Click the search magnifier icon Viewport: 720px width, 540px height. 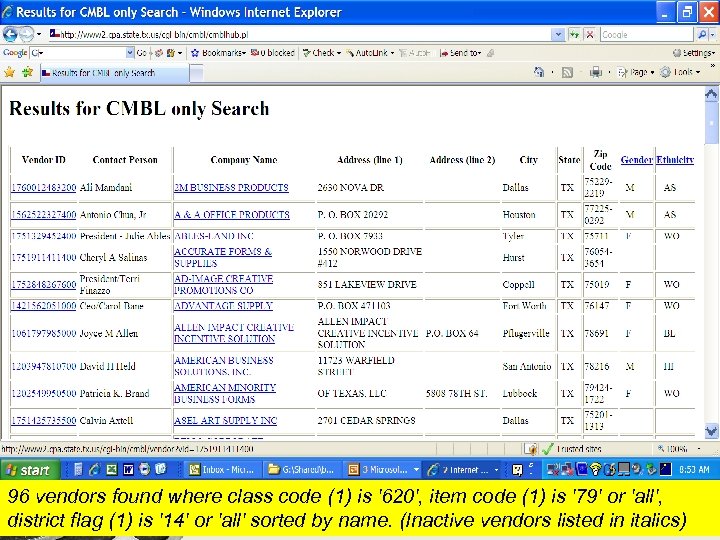702,34
